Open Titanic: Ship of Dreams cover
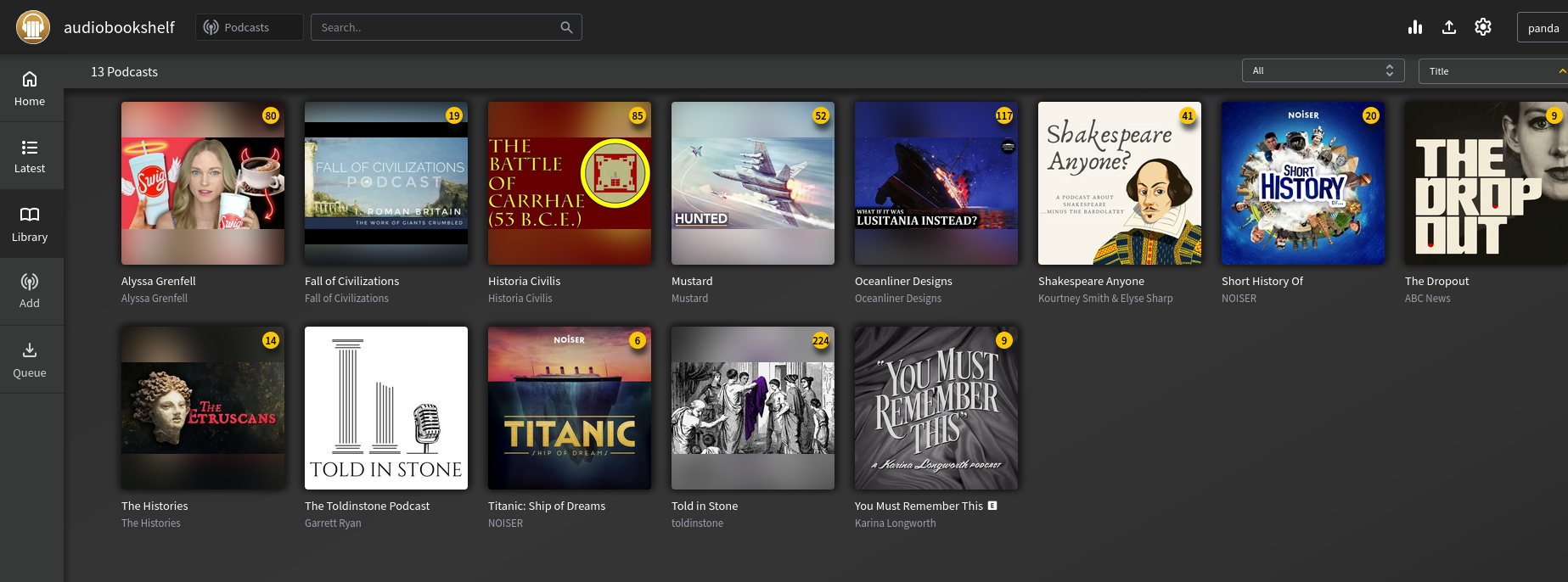This screenshot has width=1568, height=582. tap(570, 408)
